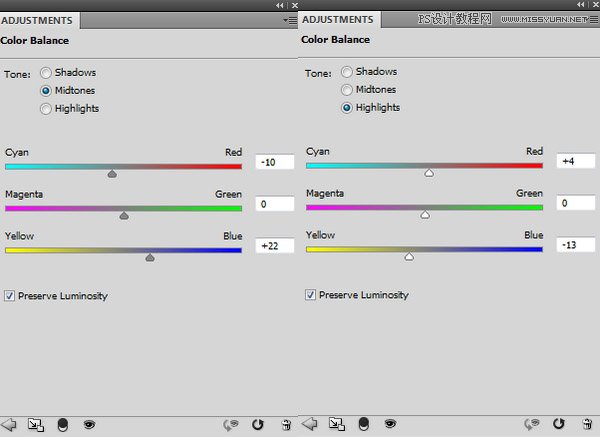The height and width of the screenshot is (438, 600).
Task: Click the clip to layer icon in left panel
Action: tap(37, 424)
